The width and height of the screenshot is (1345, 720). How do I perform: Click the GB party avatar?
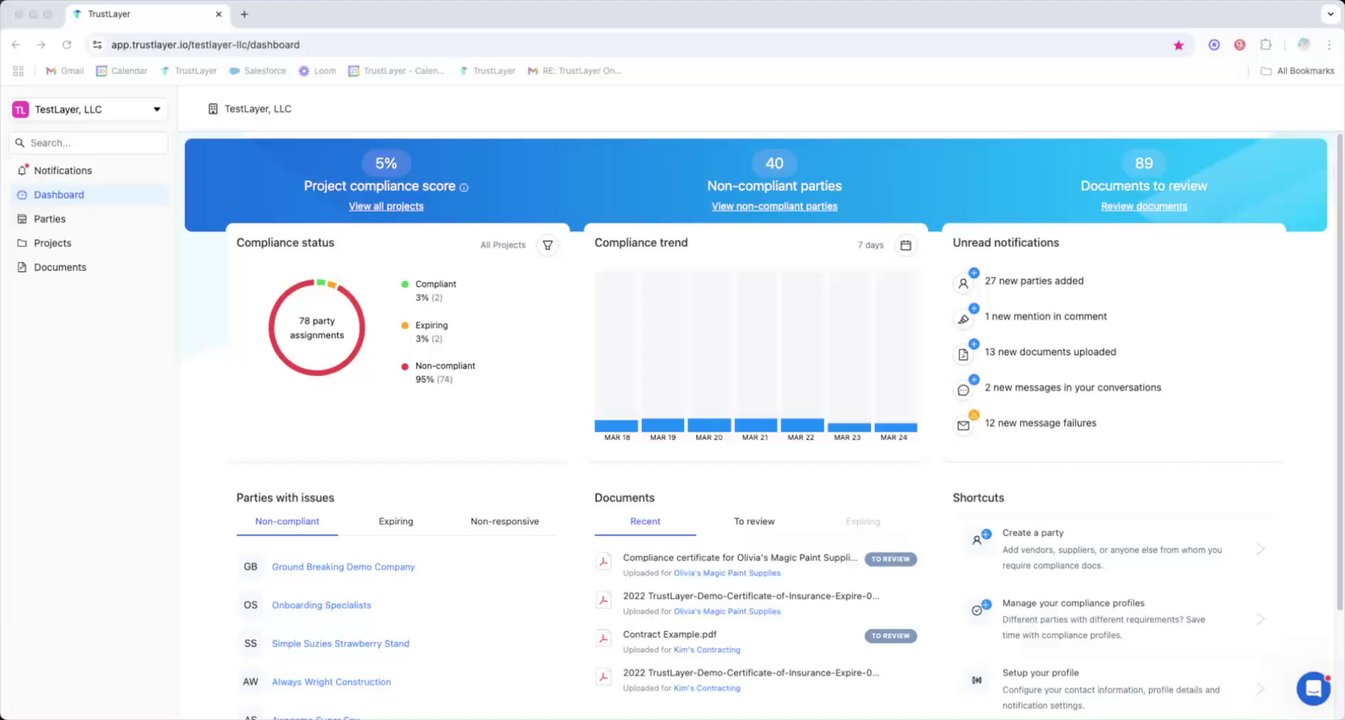click(x=250, y=567)
